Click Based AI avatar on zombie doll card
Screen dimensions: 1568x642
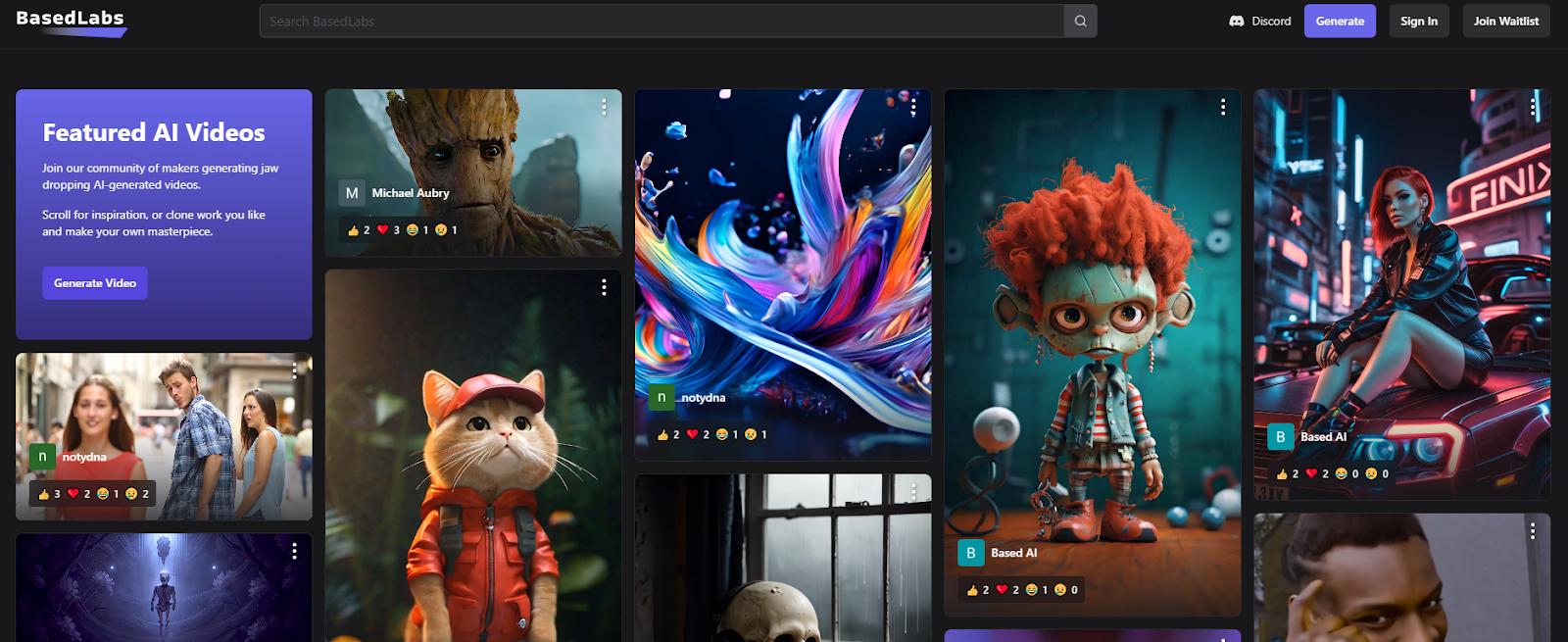coord(971,553)
